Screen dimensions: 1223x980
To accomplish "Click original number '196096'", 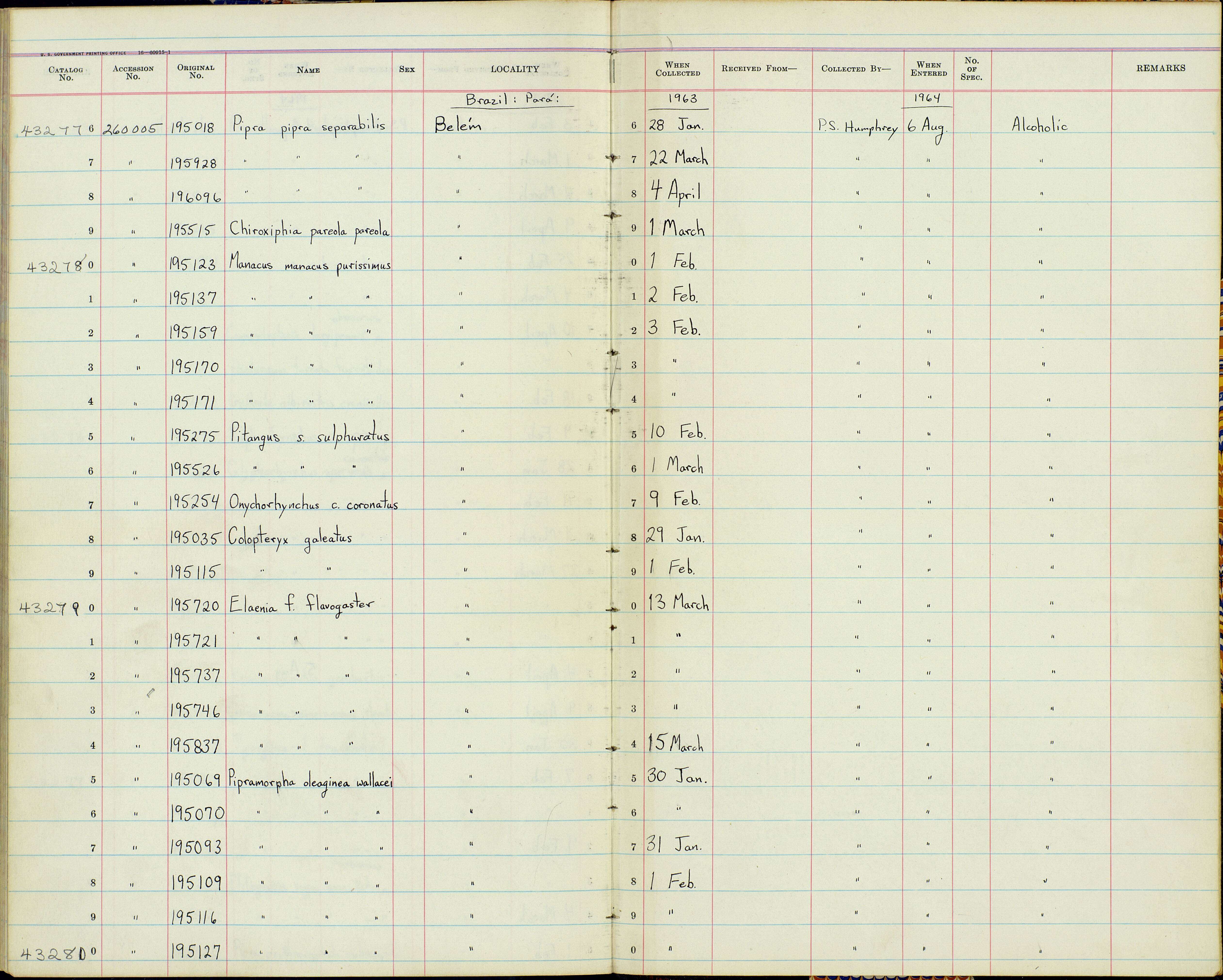I will click(x=195, y=197).
